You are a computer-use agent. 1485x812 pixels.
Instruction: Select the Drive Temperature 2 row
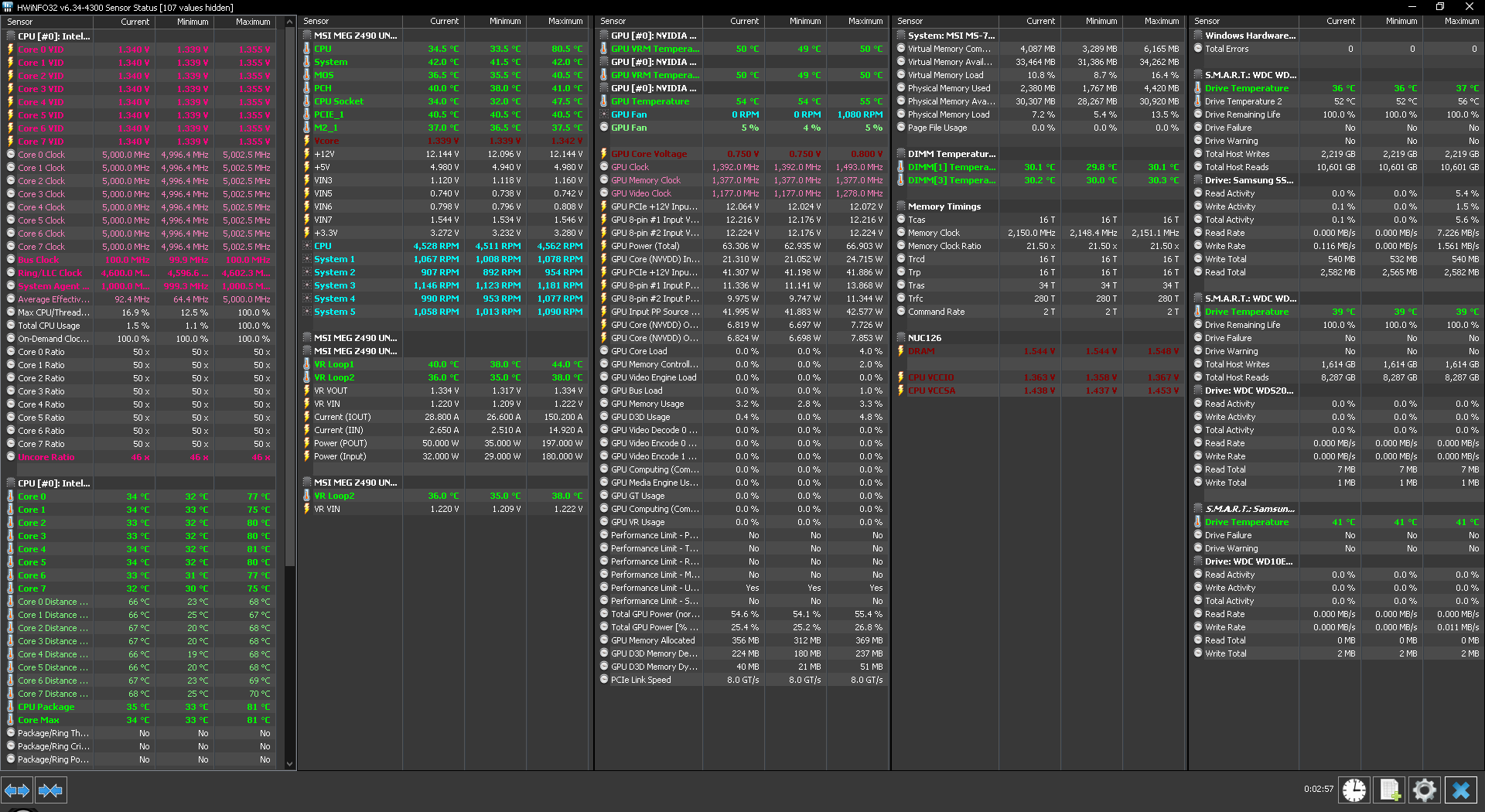point(1336,101)
